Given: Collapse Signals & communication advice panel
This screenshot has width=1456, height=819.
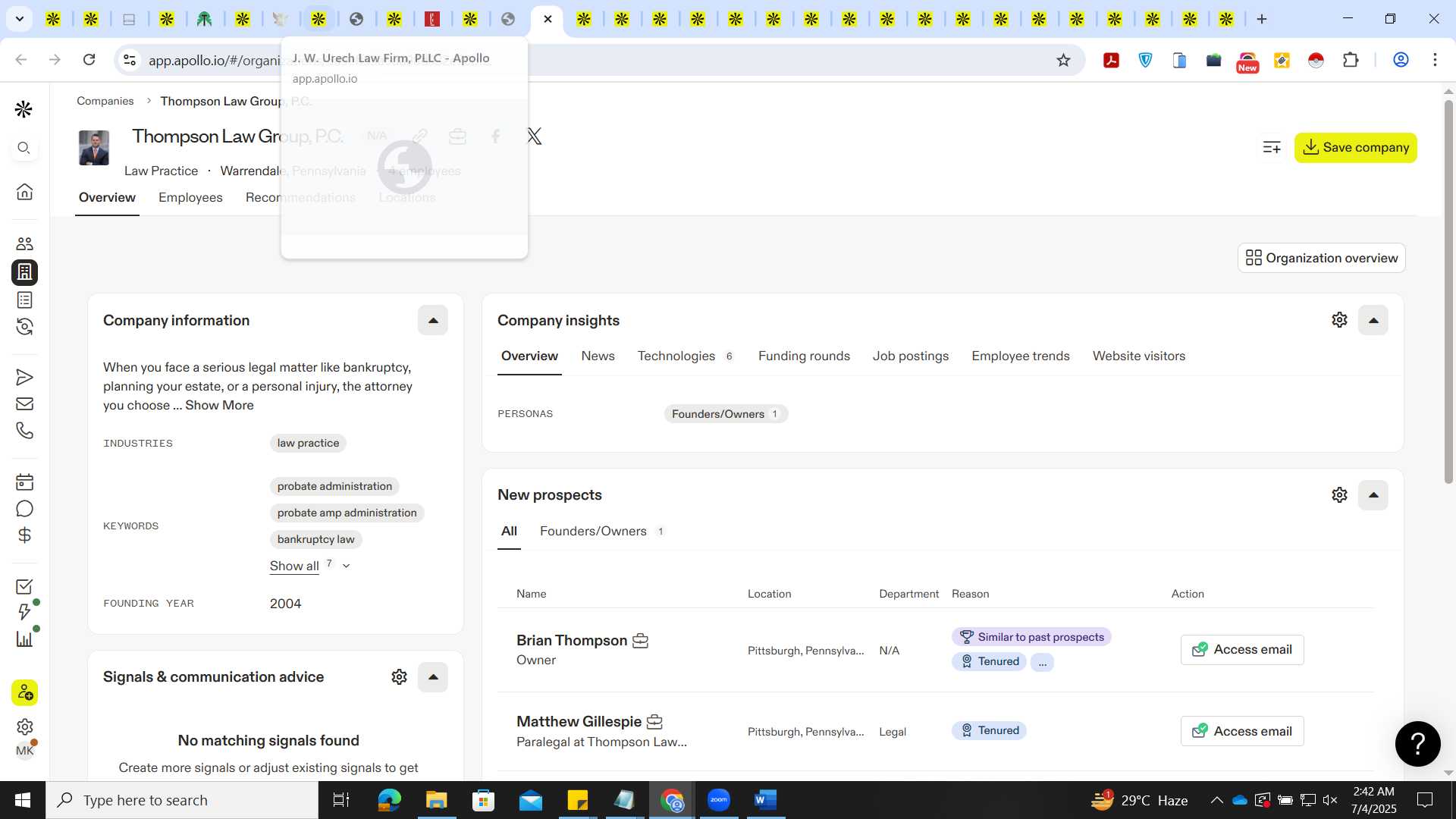Looking at the screenshot, I should tap(433, 677).
